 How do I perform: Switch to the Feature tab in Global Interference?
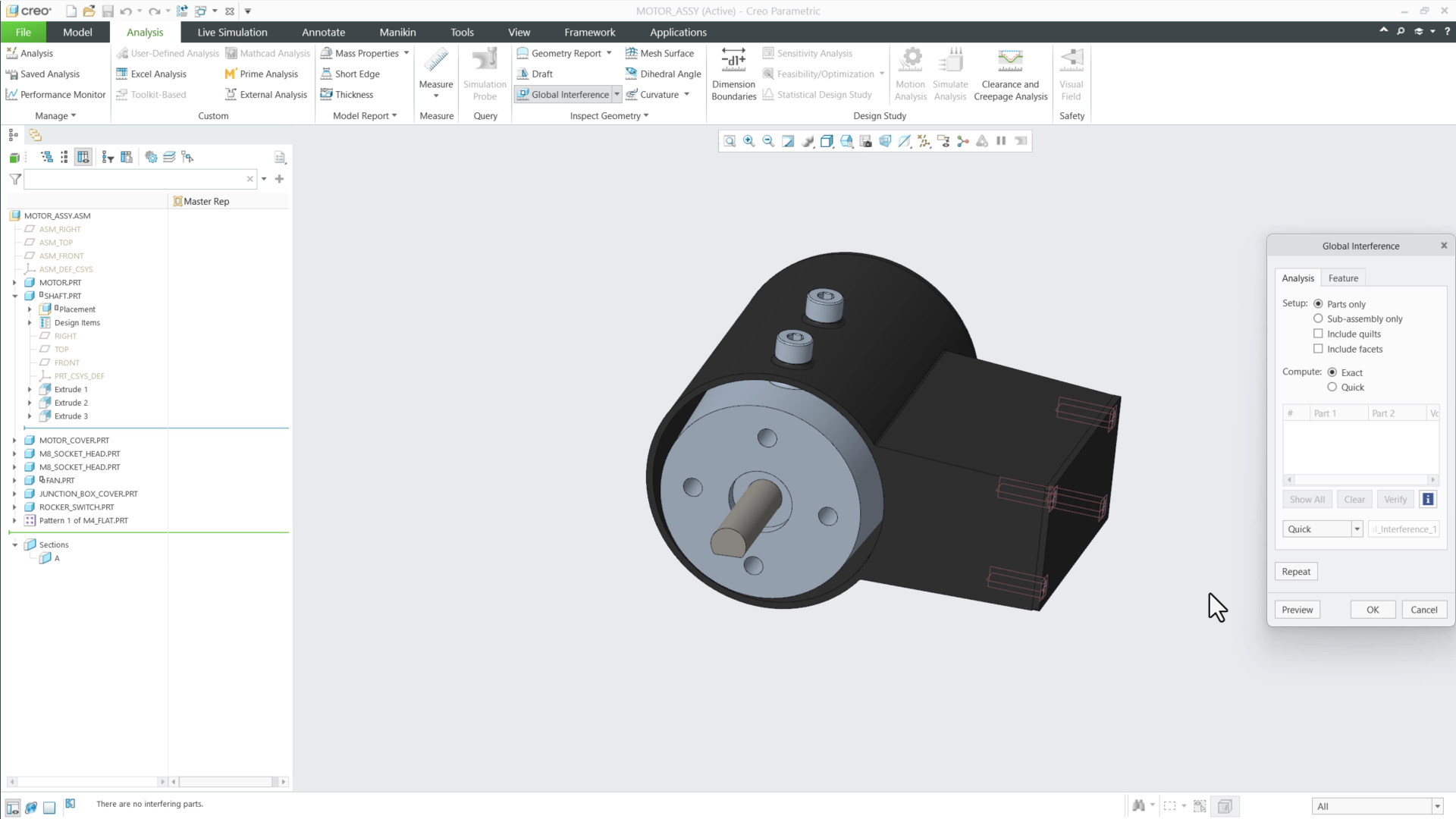(x=1342, y=278)
